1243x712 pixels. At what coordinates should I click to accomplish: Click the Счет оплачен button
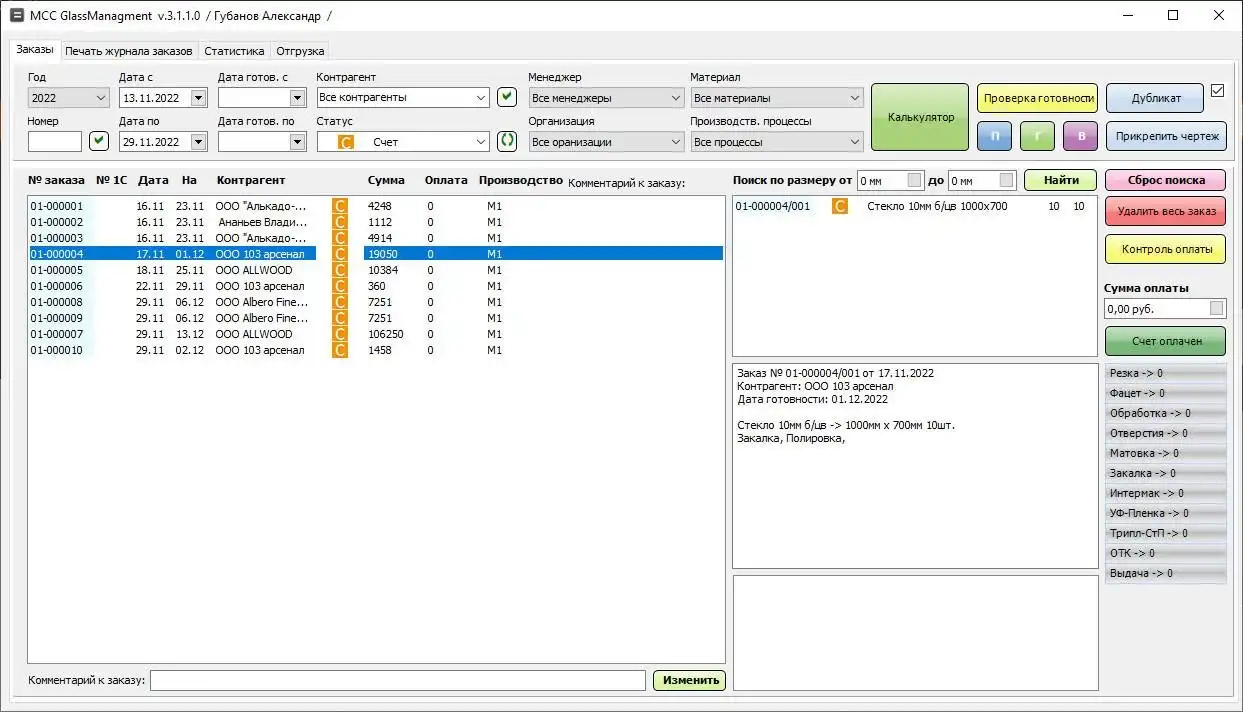[1164, 341]
